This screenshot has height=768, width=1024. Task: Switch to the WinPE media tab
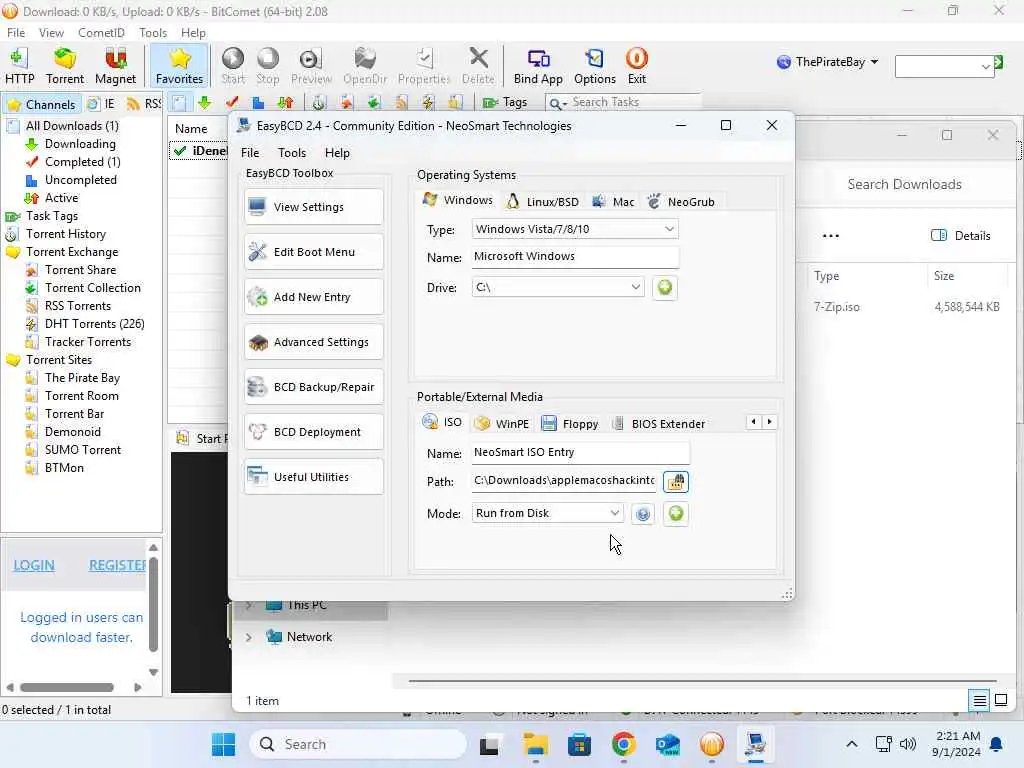coord(502,424)
